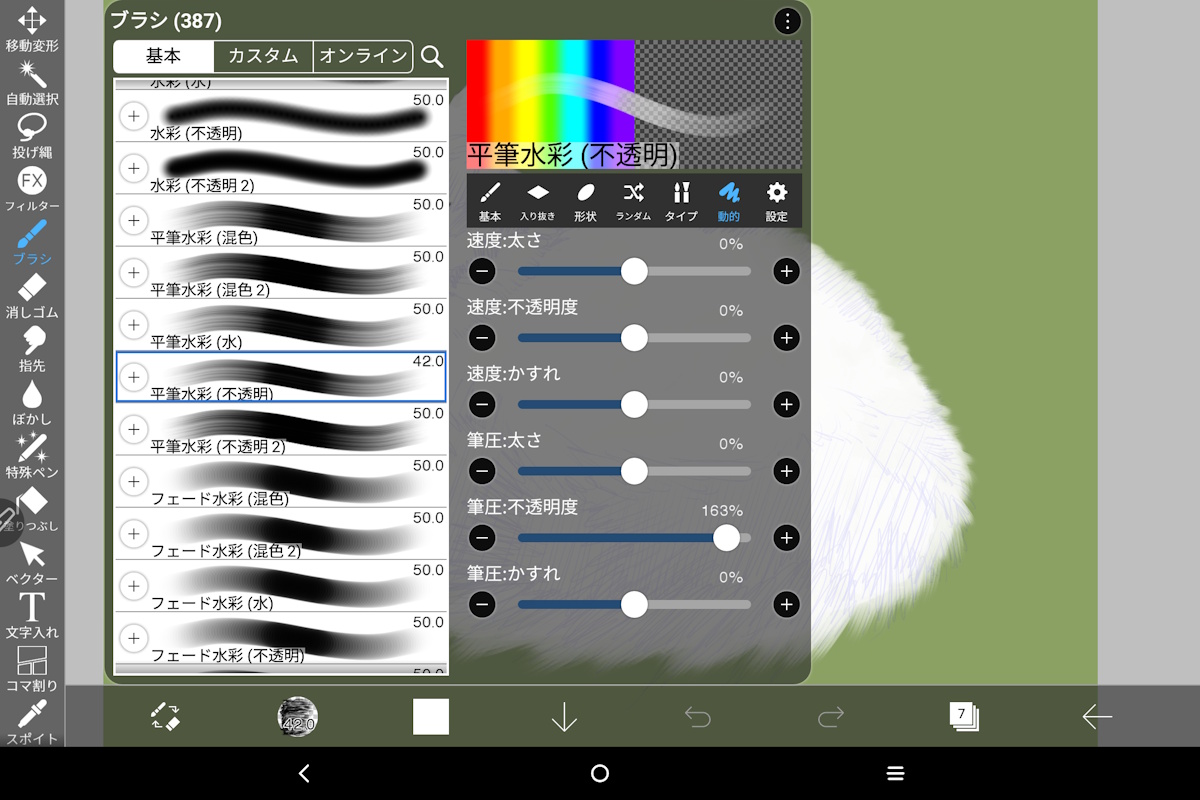
Task: Select the スポイト (Eyedropper) tool
Action: click(32, 722)
